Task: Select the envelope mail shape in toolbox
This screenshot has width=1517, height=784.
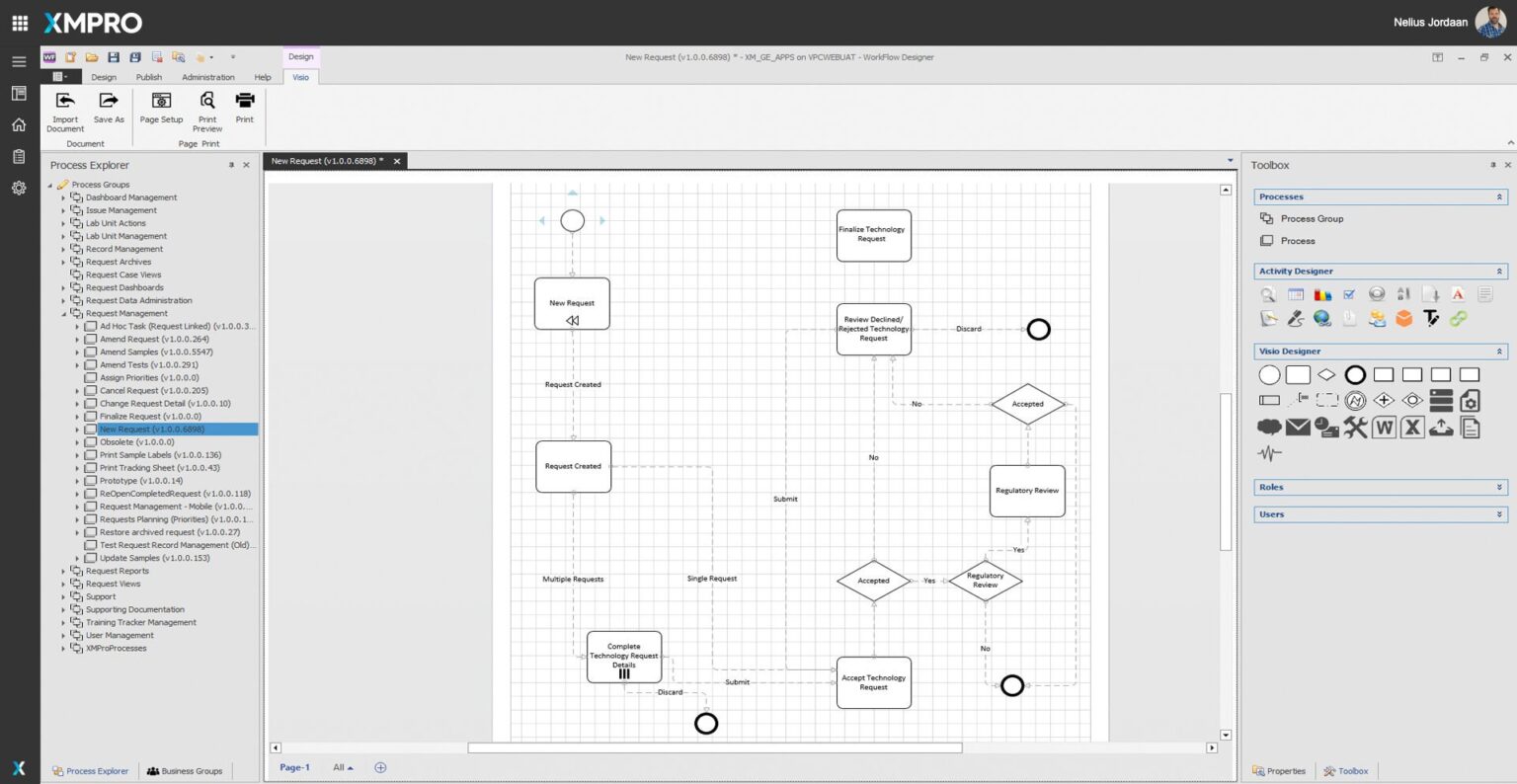Action: (1298, 428)
